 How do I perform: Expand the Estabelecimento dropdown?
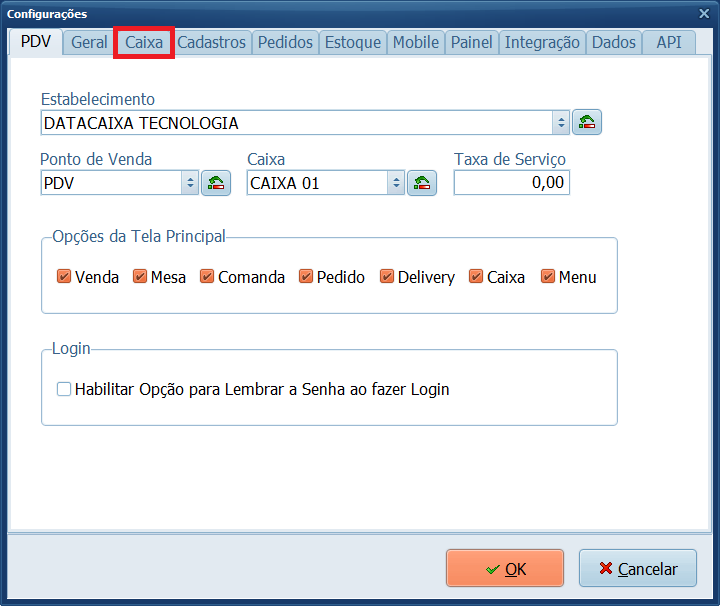click(561, 123)
